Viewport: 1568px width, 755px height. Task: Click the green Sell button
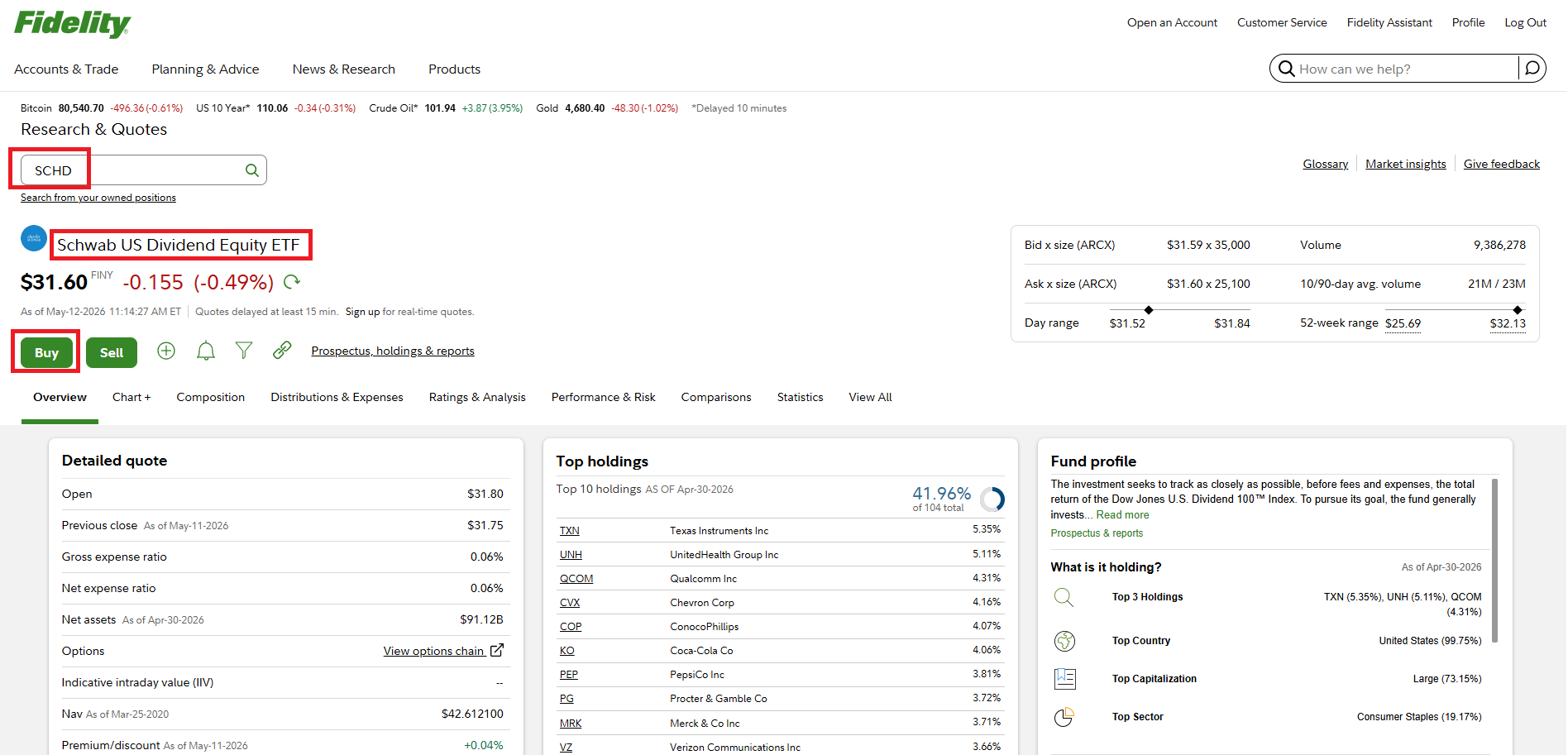click(x=112, y=352)
